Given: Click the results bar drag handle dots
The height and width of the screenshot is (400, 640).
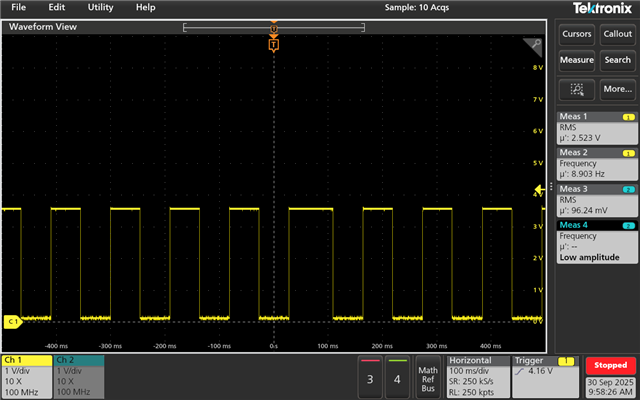Looking at the screenshot, I should point(551,187).
